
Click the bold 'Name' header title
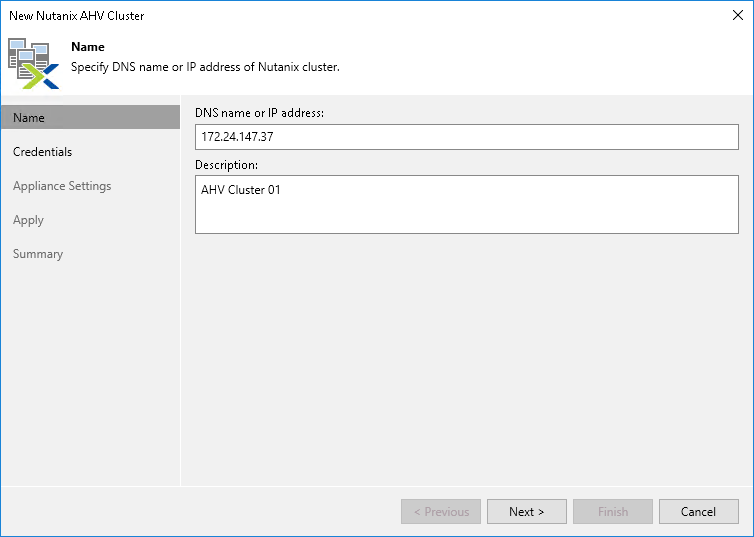pos(88,47)
